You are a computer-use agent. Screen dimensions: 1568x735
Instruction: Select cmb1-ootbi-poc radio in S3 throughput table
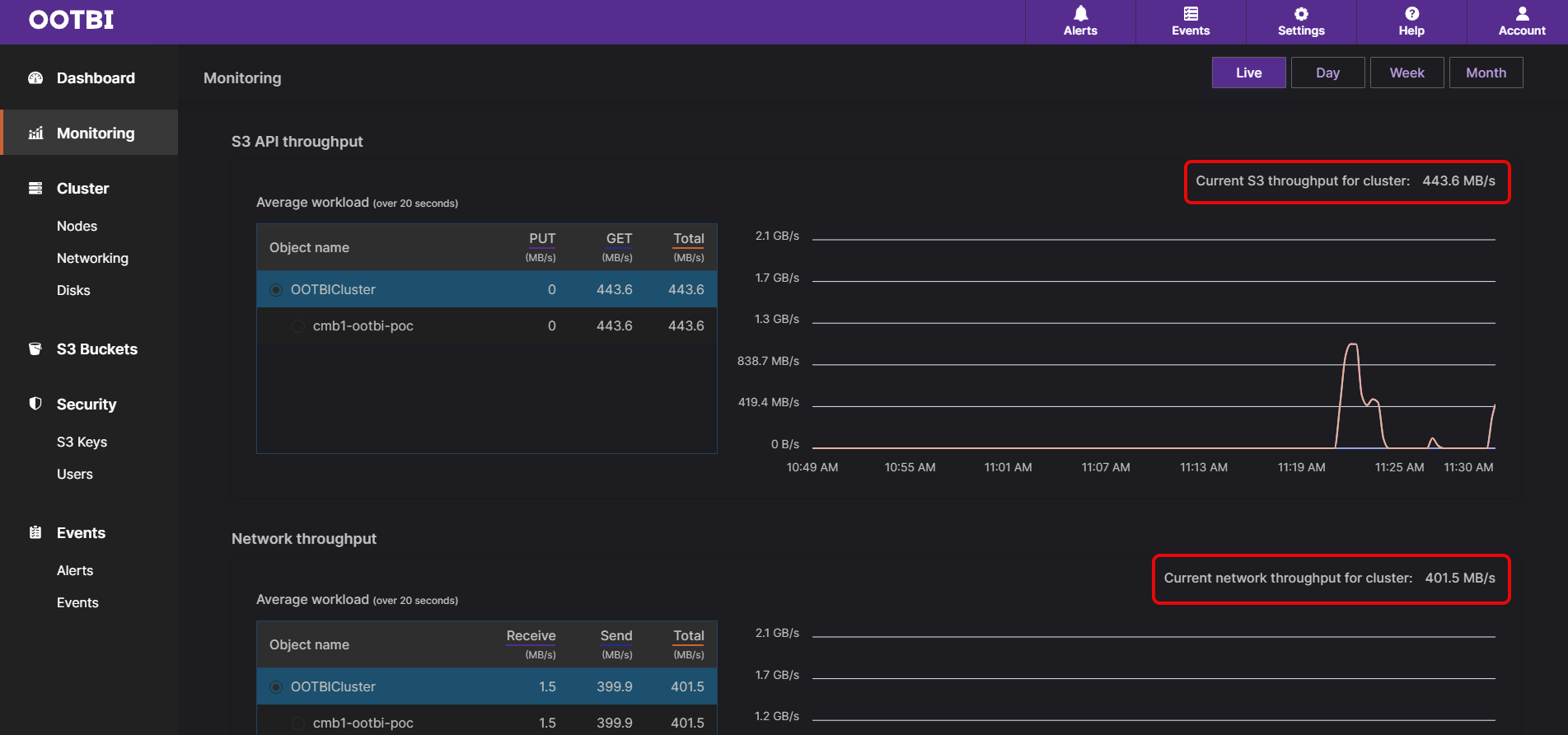click(298, 326)
